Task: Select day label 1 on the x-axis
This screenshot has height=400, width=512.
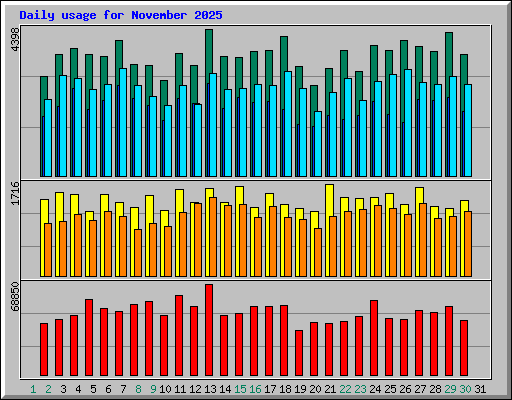Action: (x=33, y=389)
